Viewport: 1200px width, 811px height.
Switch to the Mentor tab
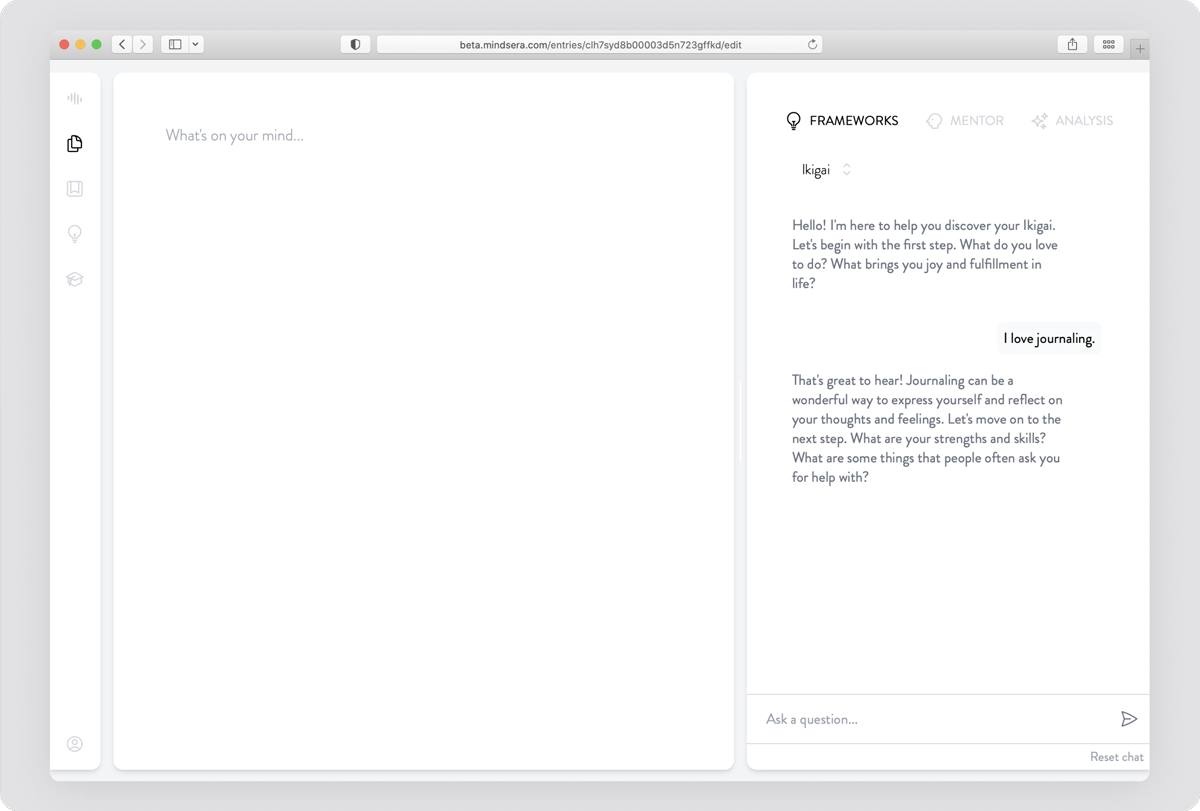pyautogui.click(x=965, y=121)
